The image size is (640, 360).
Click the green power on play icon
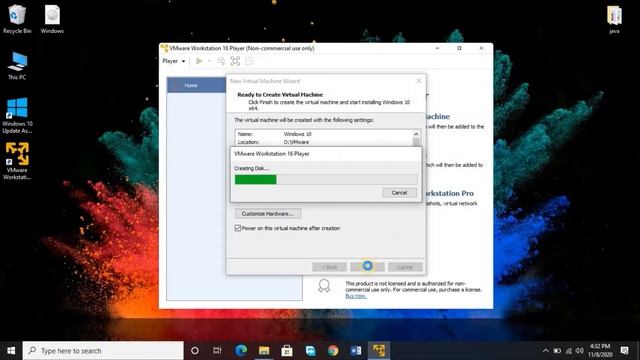pos(199,61)
